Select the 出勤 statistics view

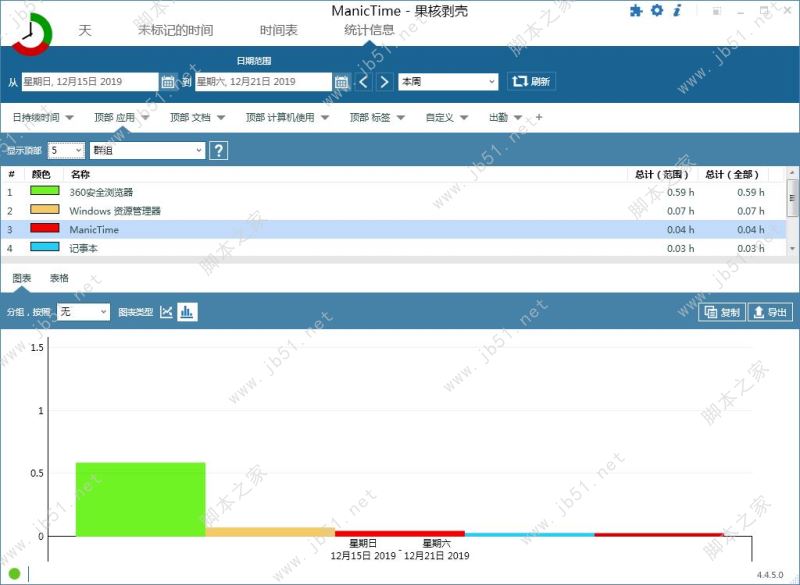point(498,117)
